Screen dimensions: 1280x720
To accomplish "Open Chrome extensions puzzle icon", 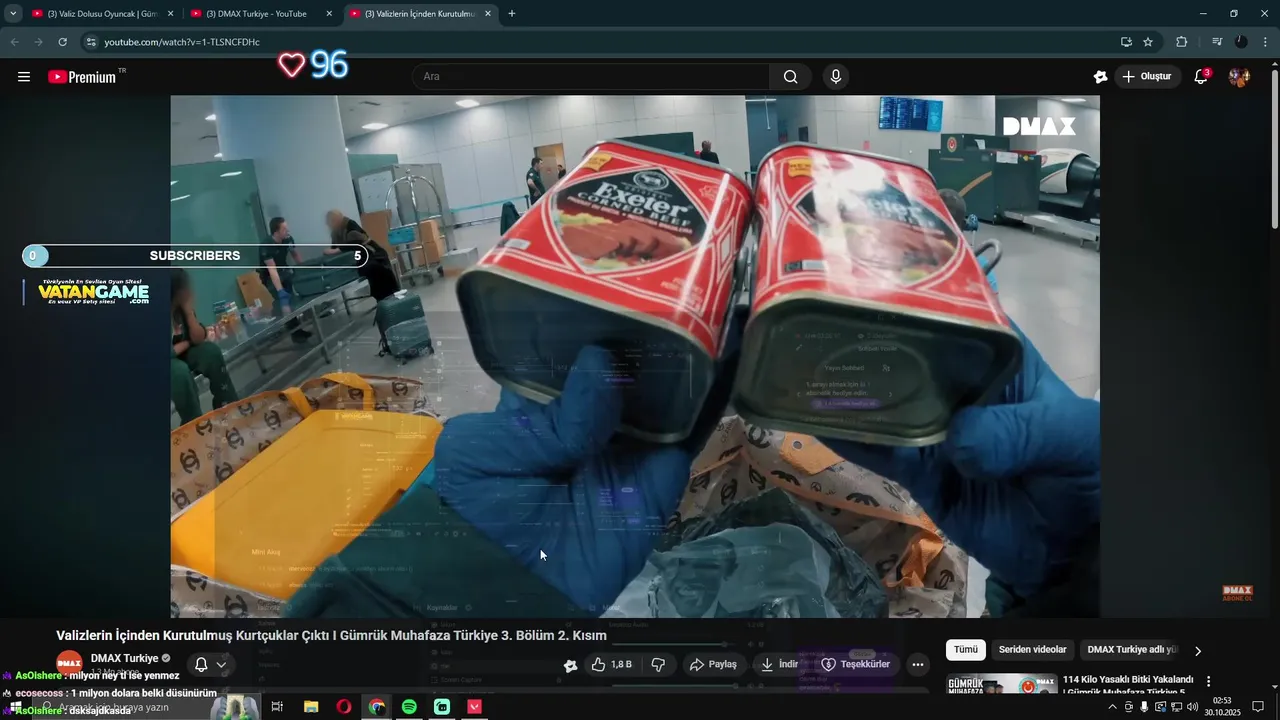I will pyautogui.click(x=1181, y=42).
